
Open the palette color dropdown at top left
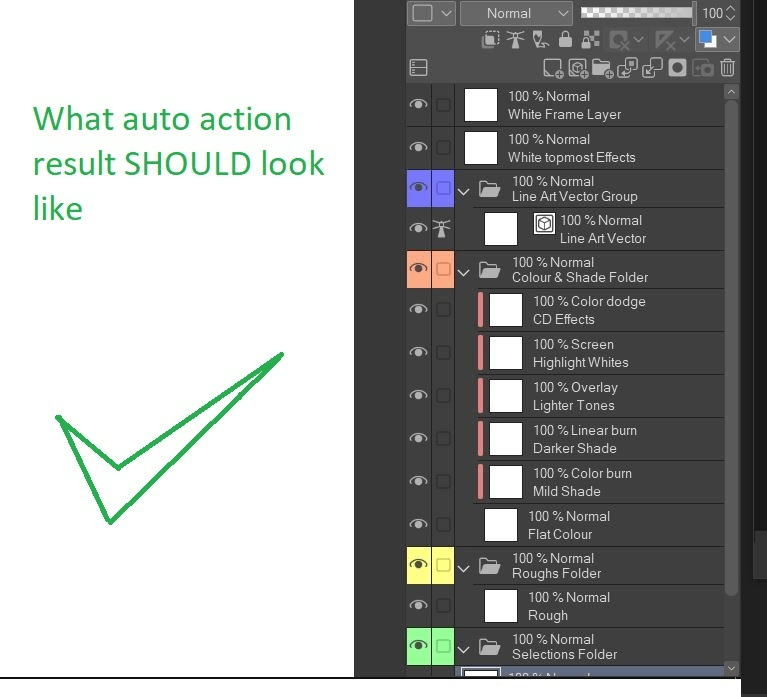click(431, 13)
